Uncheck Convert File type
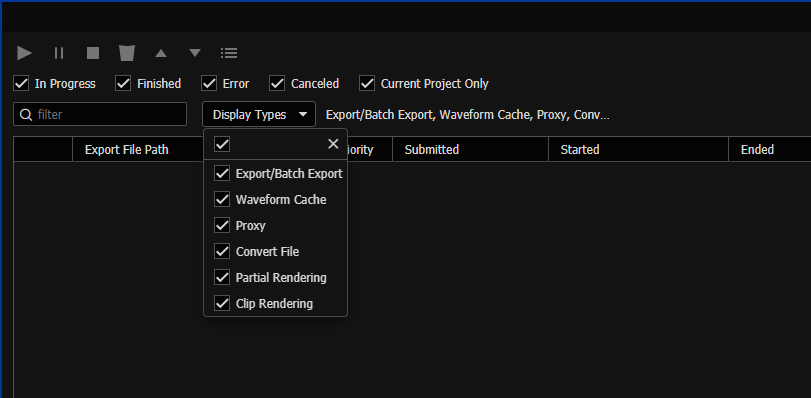The image size is (811, 398). coord(222,252)
